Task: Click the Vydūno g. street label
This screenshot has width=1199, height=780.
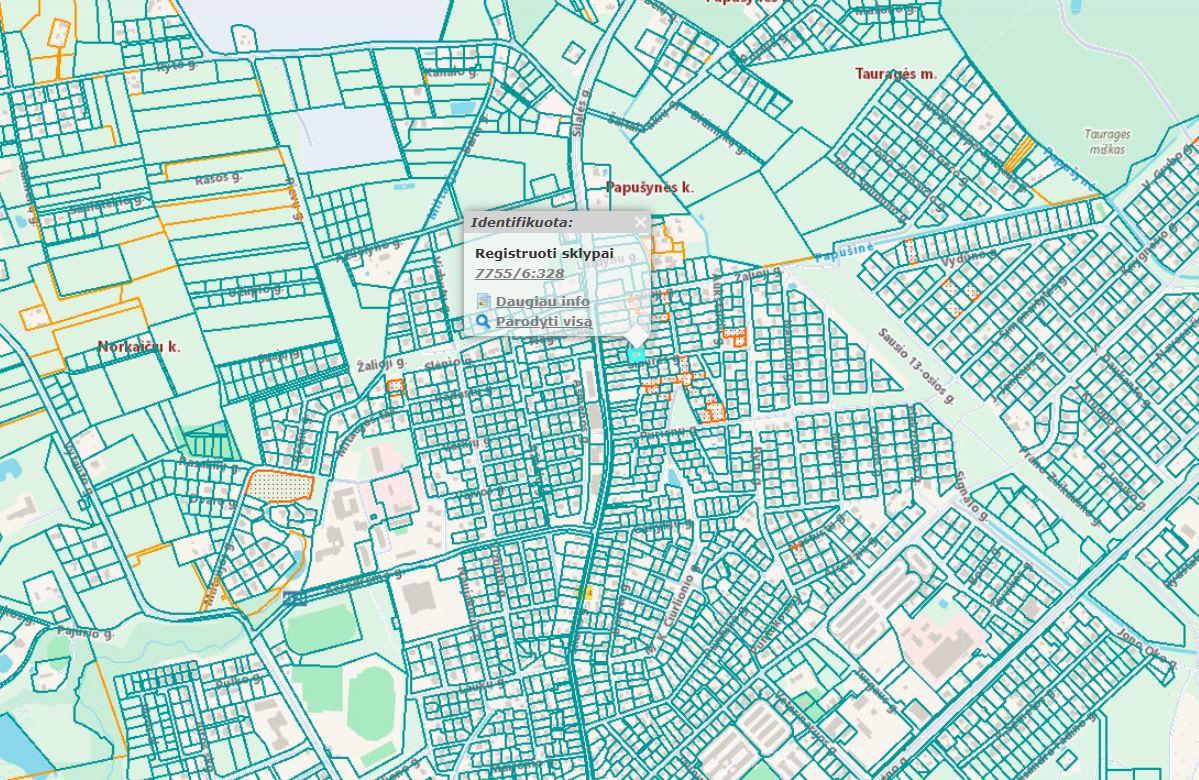Action: point(969,257)
